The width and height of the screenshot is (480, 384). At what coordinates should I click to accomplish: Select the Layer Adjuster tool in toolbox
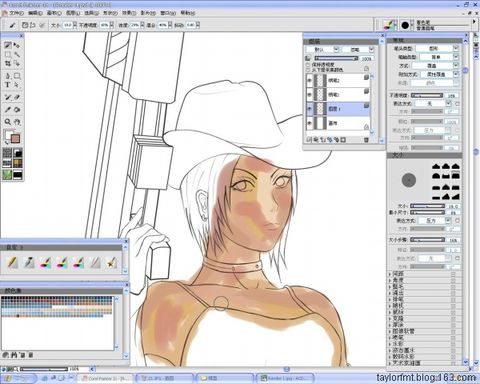[x=17, y=45]
